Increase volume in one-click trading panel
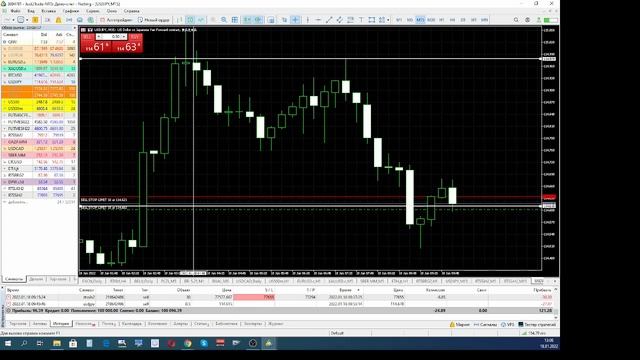Viewport: 640px width, 360px height. click(x=124, y=37)
